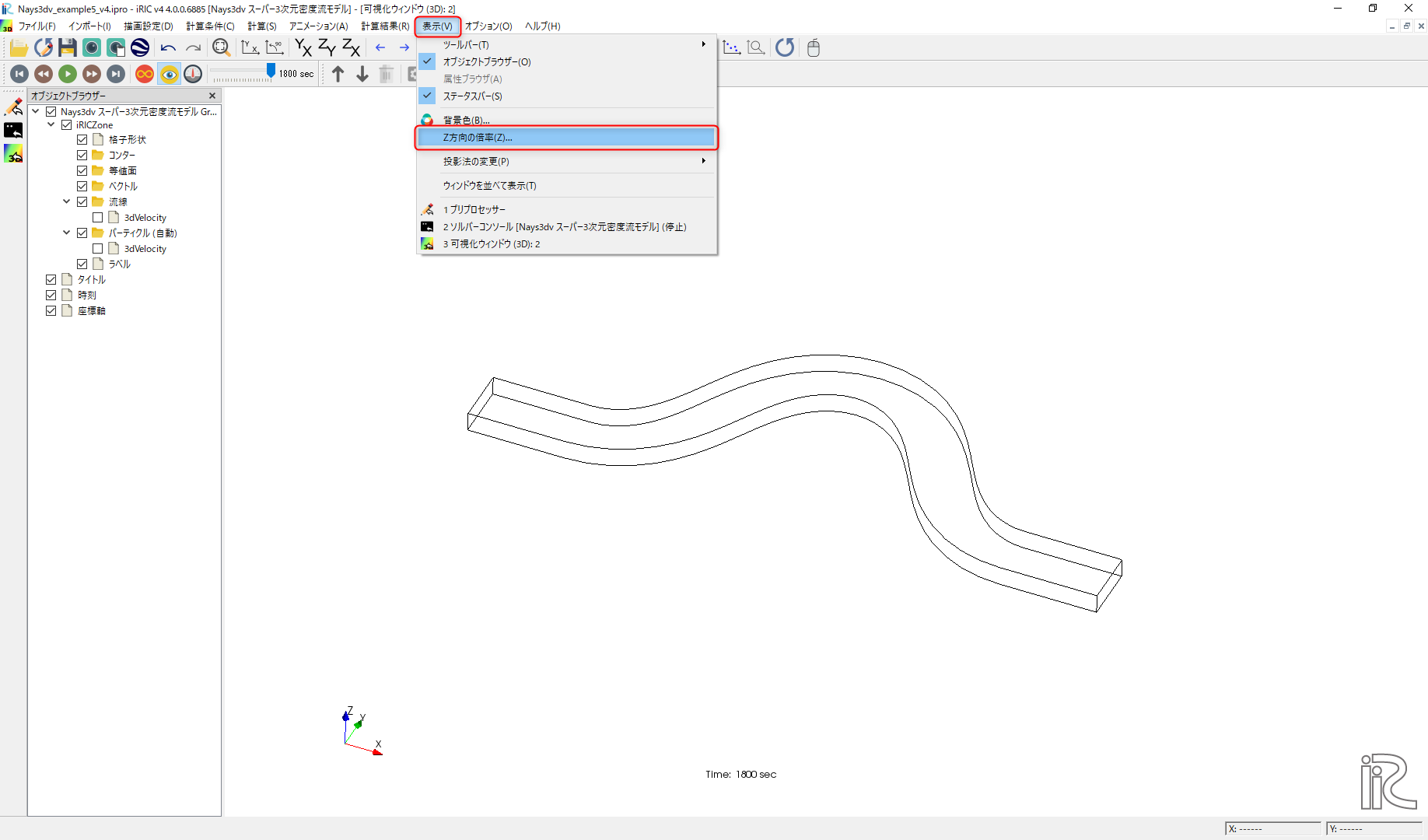Check 3dVelocity under 流線
1428x840 pixels.
pyautogui.click(x=97, y=218)
